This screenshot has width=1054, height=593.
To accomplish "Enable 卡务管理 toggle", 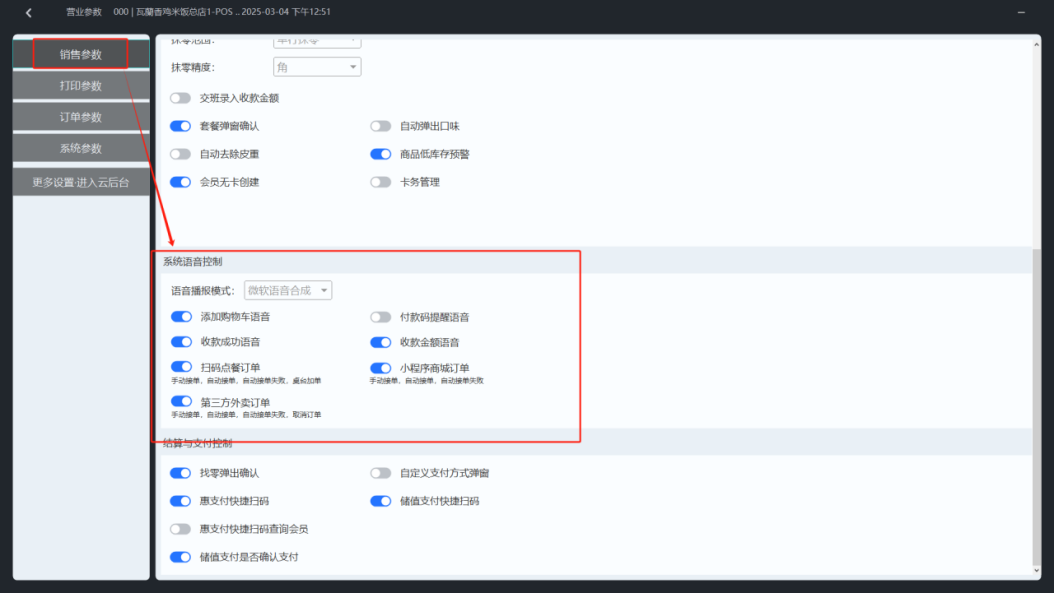I will (x=380, y=182).
